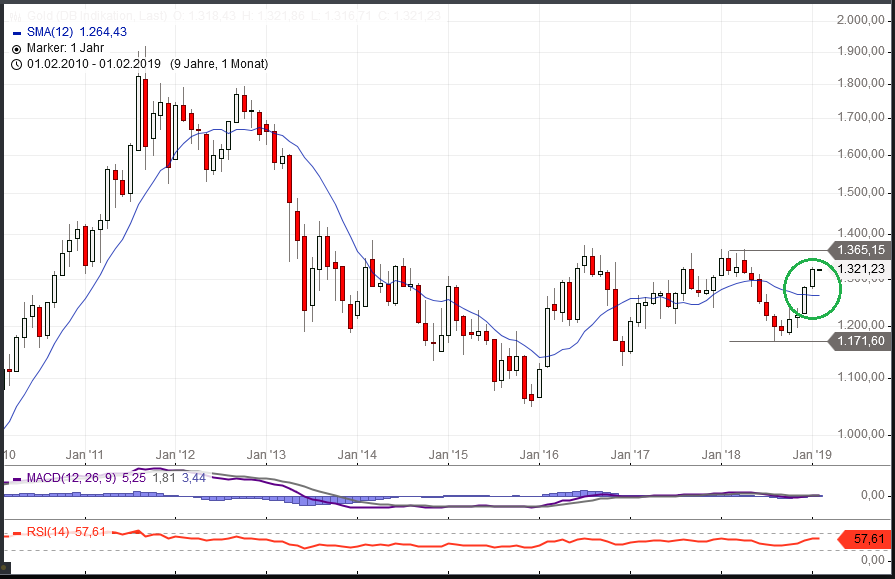This screenshot has width=895, height=579.
Task: Click the 1.100,00 price axis label
Action: pos(861,377)
